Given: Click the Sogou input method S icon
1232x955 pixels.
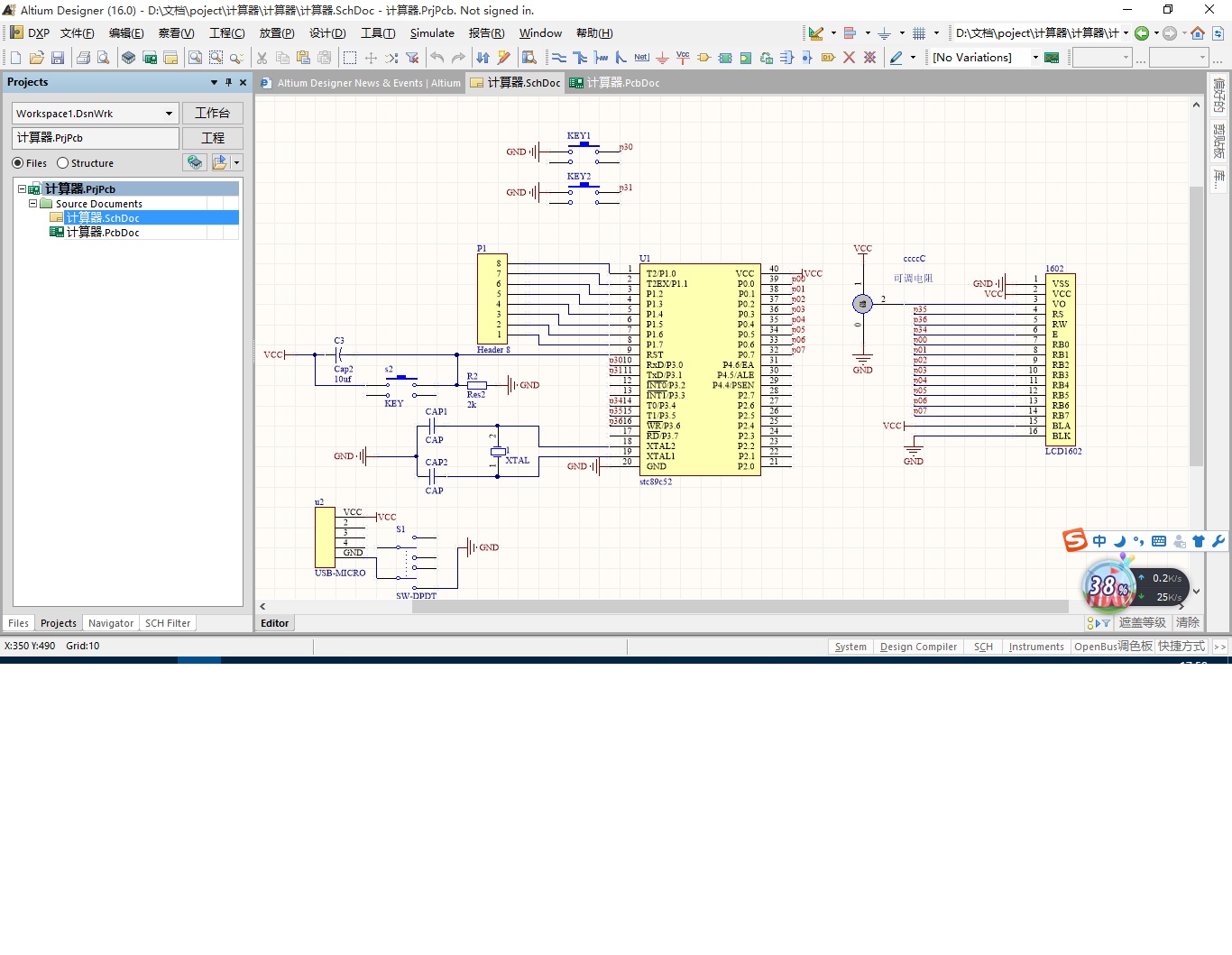Looking at the screenshot, I should pos(1074,540).
